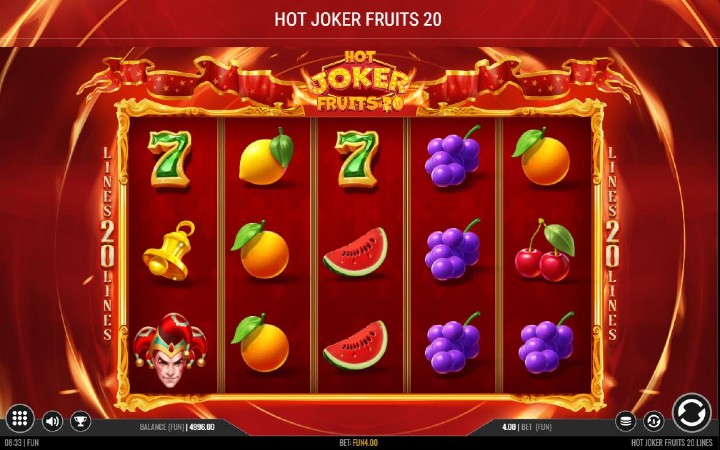
Task: Mute the game sound
Action: [x=52, y=421]
